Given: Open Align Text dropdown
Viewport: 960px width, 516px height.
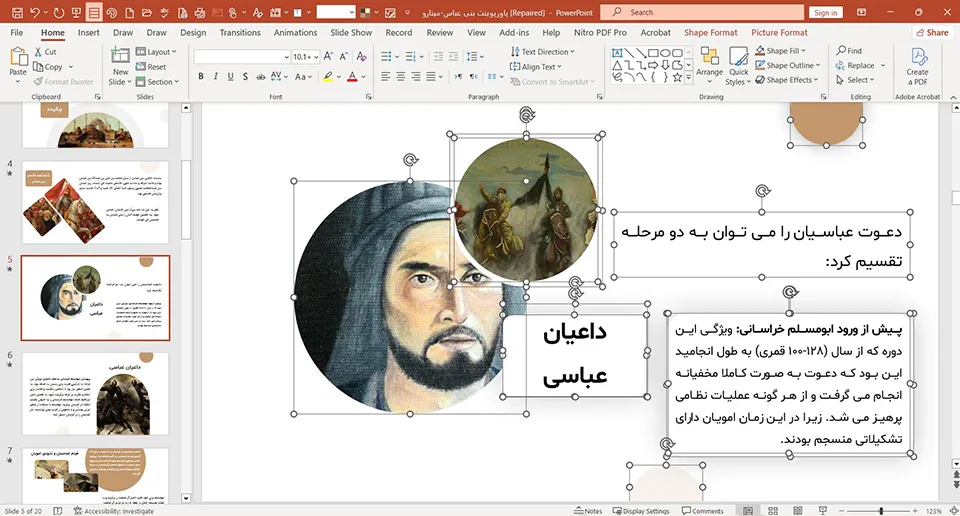Looking at the screenshot, I should pyautogui.click(x=536, y=67).
